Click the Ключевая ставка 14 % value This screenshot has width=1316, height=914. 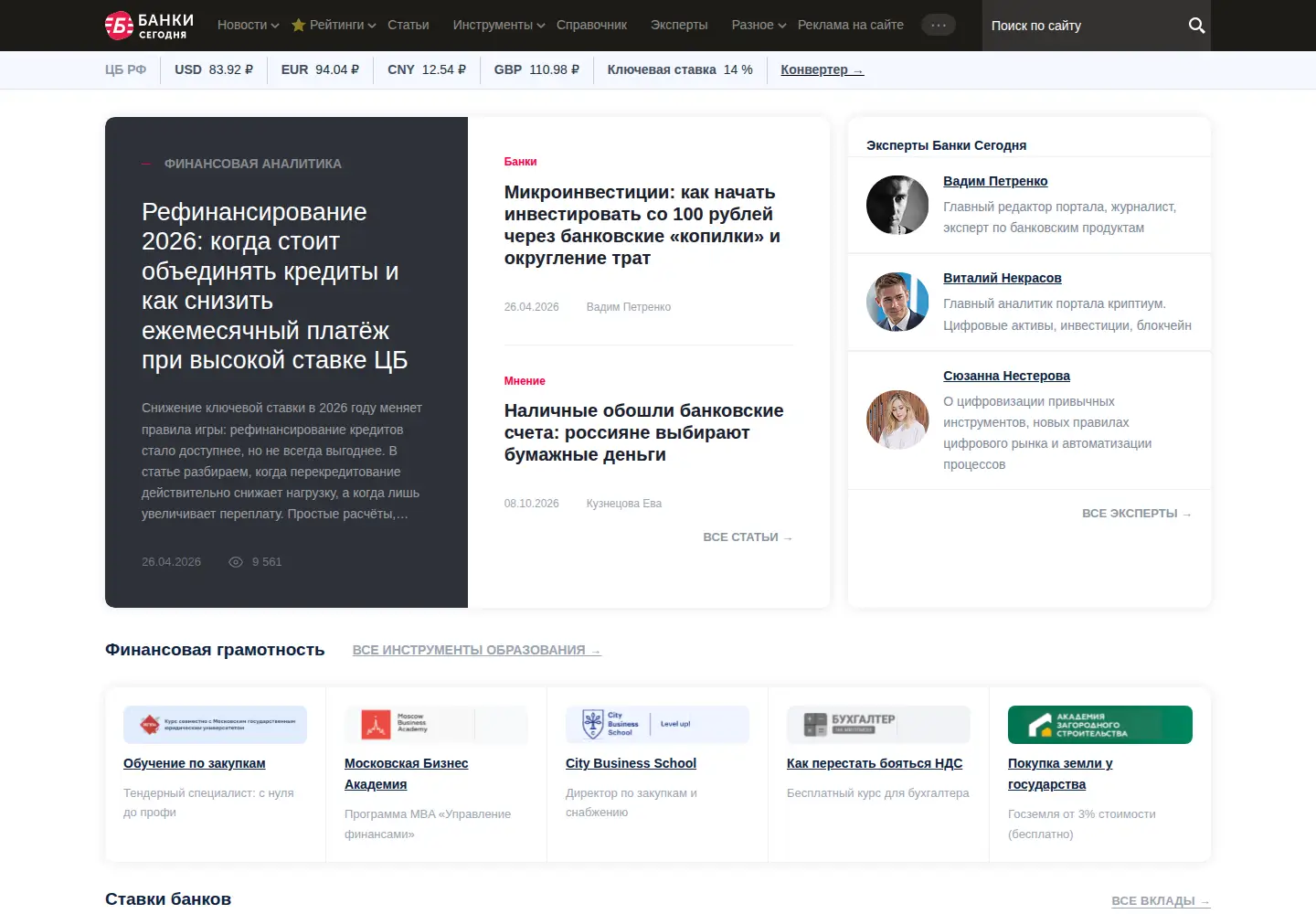tap(680, 69)
